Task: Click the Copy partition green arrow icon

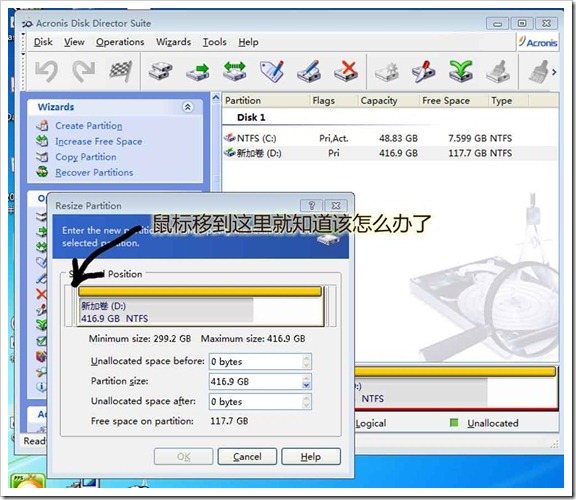Action: (x=198, y=71)
